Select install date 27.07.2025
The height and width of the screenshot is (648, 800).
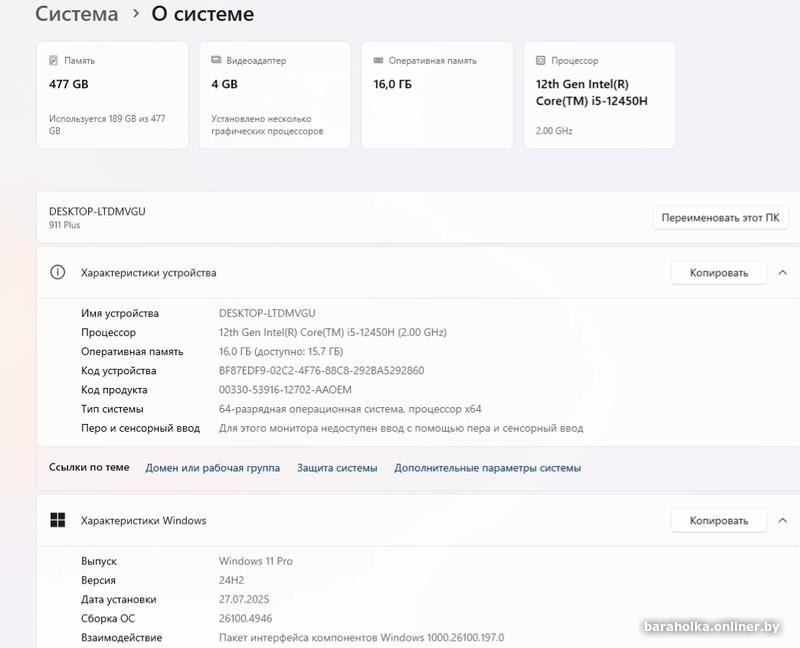coord(244,599)
